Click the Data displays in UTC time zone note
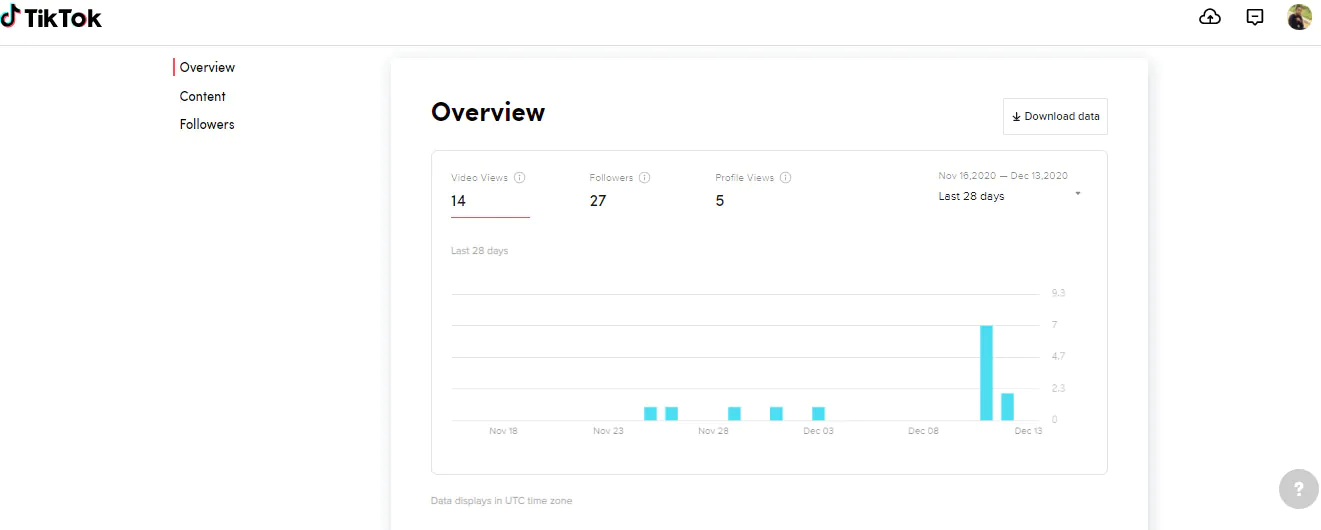 click(501, 500)
